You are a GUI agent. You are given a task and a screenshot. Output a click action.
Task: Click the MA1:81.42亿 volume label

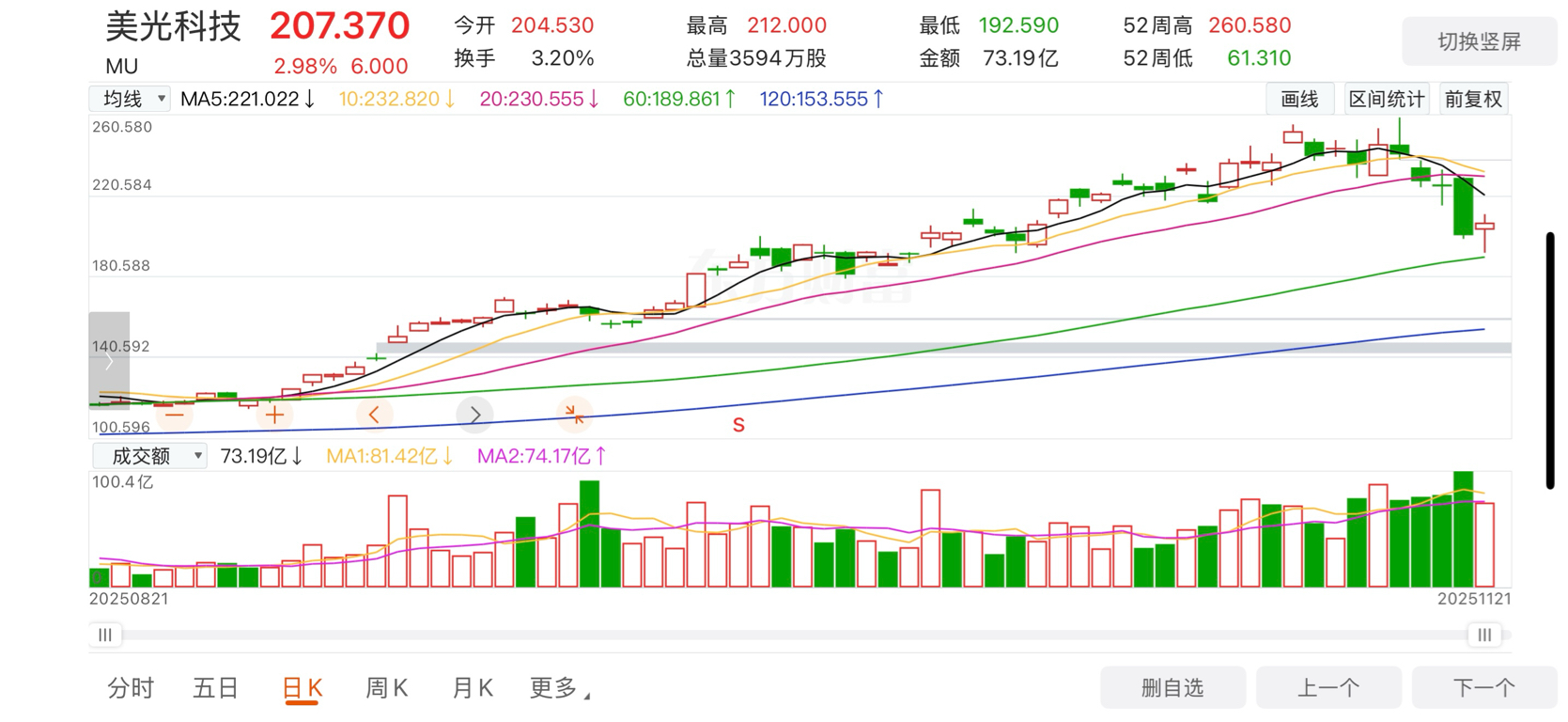pos(390,456)
